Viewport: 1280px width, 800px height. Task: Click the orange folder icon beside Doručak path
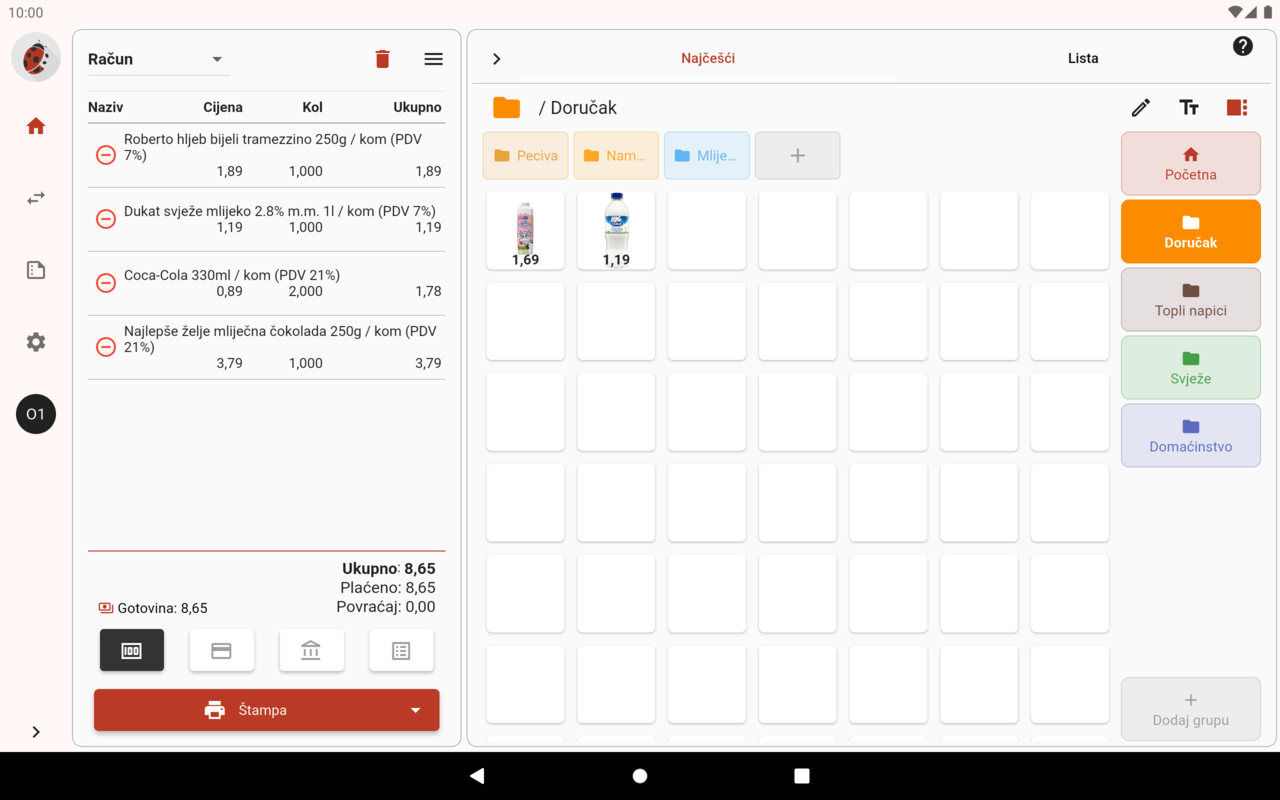507,108
